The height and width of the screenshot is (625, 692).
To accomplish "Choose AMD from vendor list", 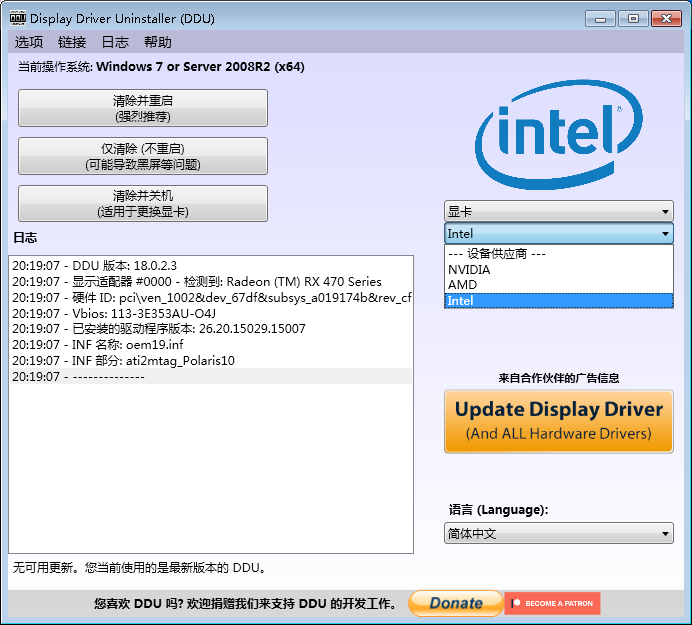I will click(x=558, y=285).
